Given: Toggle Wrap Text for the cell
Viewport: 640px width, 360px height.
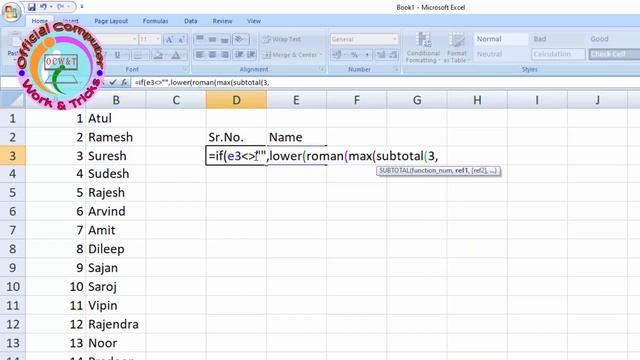Looking at the screenshot, I should pos(282,39).
